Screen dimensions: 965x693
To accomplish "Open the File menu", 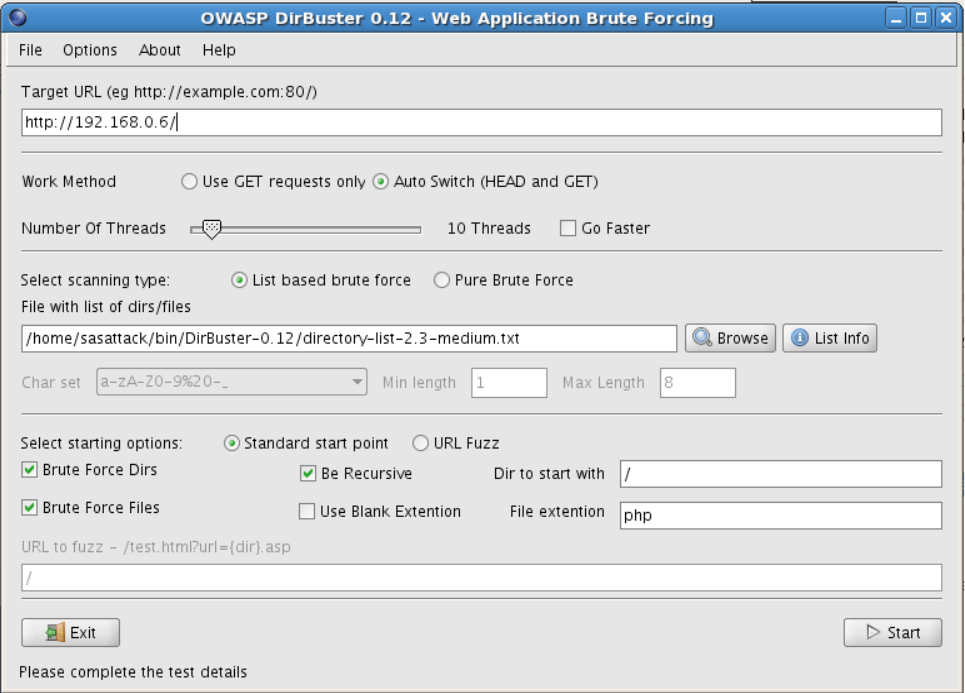I will click(30, 50).
